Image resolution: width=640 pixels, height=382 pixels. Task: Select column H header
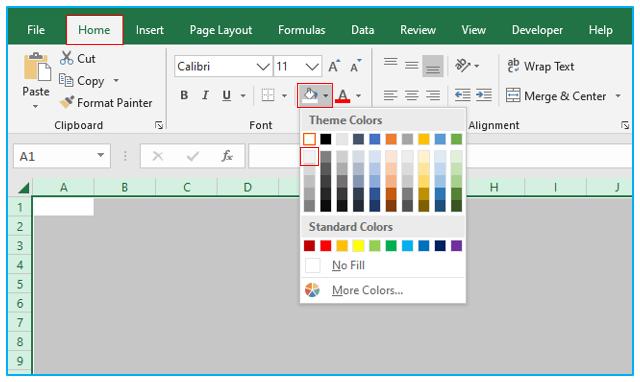[494, 187]
